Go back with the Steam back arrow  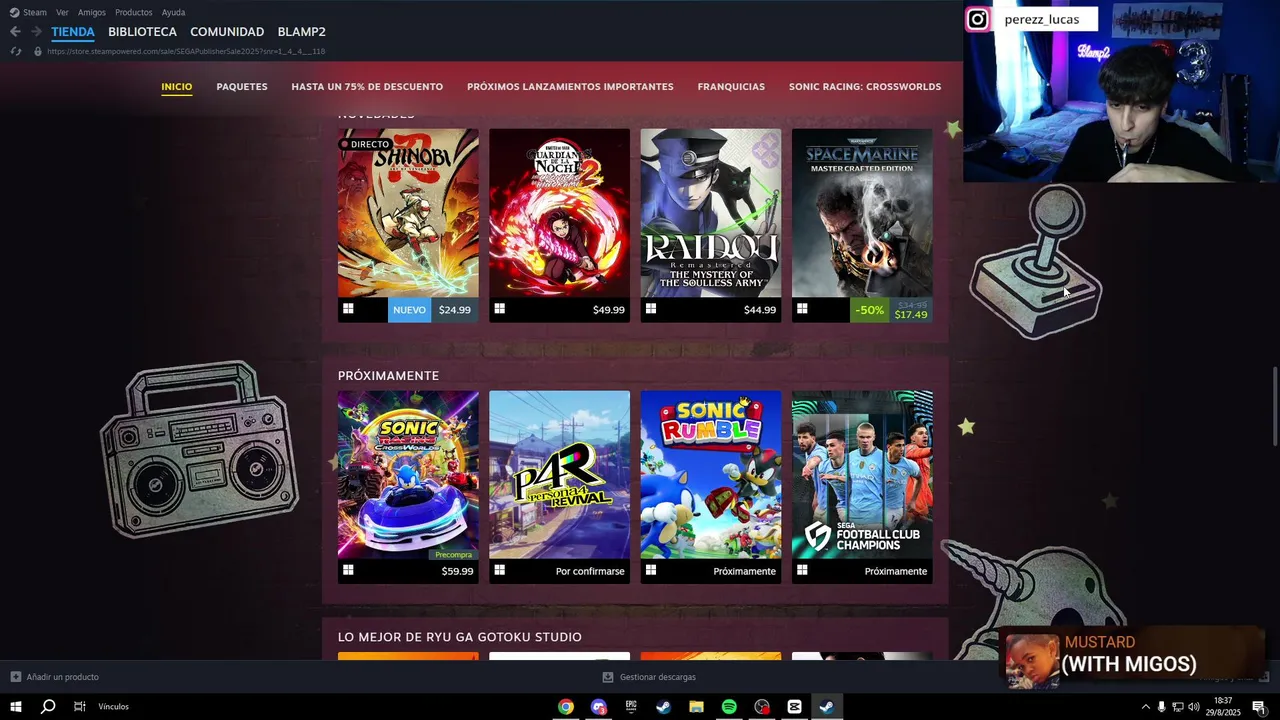[15, 32]
